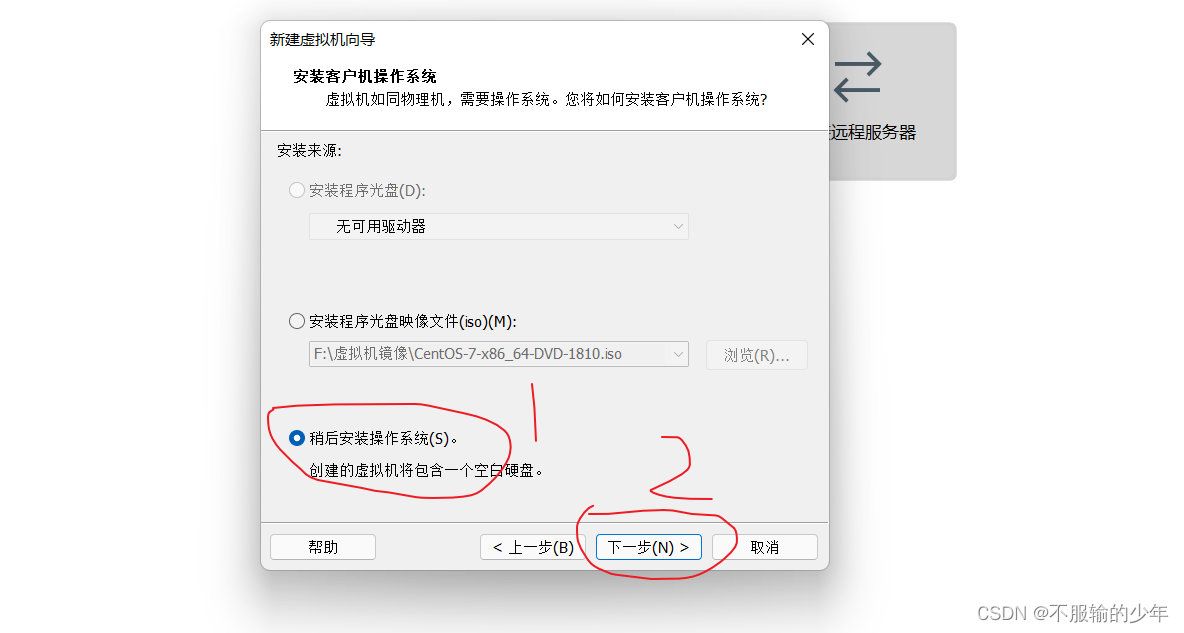This screenshot has width=1184, height=633.
Task: Go forward with 下一步(N) button
Action: click(649, 547)
